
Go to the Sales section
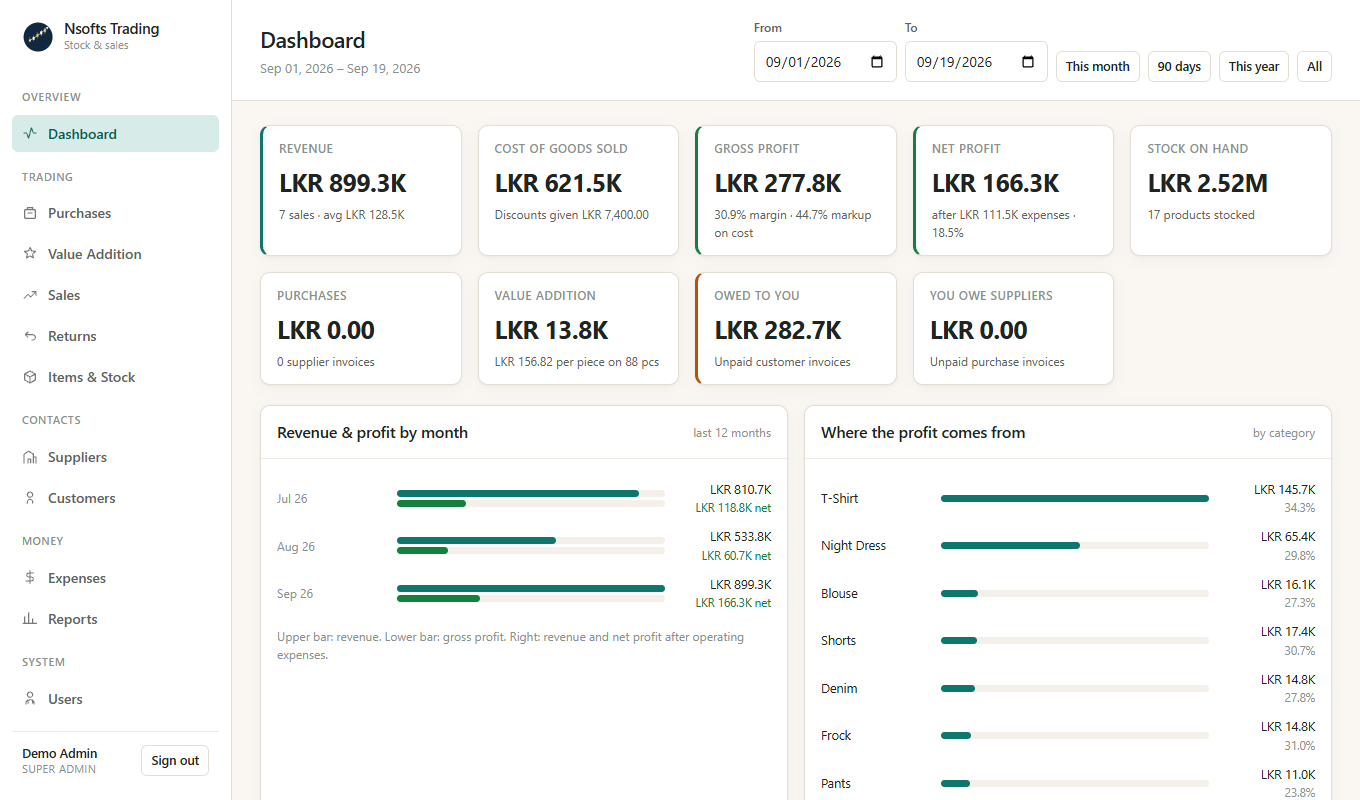(115, 295)
